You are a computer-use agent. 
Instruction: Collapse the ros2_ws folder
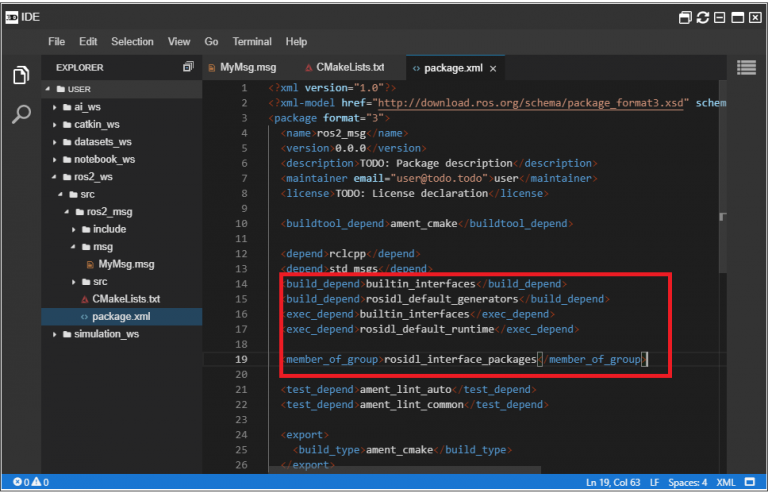[55, 177]
